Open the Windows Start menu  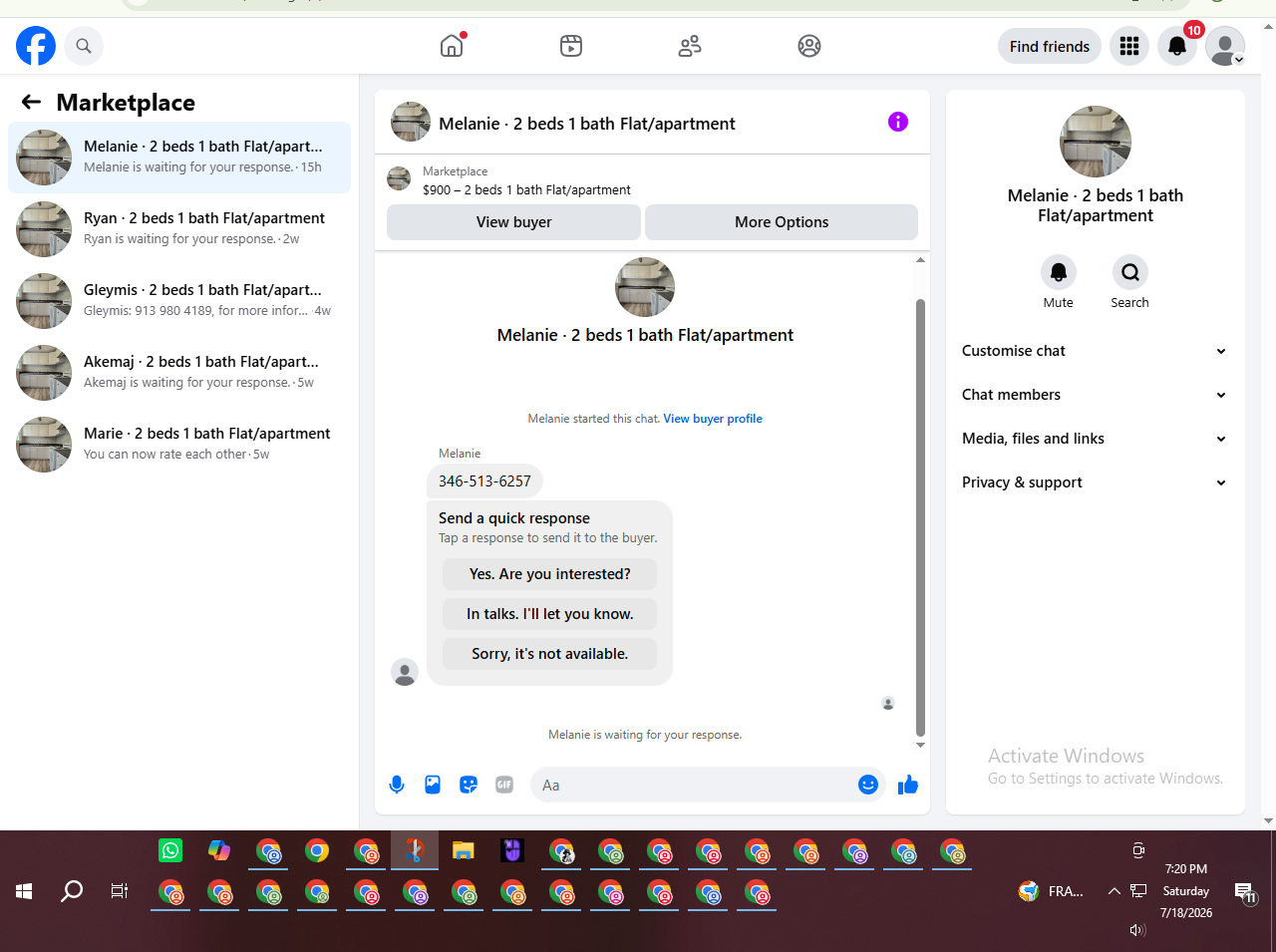24,891
